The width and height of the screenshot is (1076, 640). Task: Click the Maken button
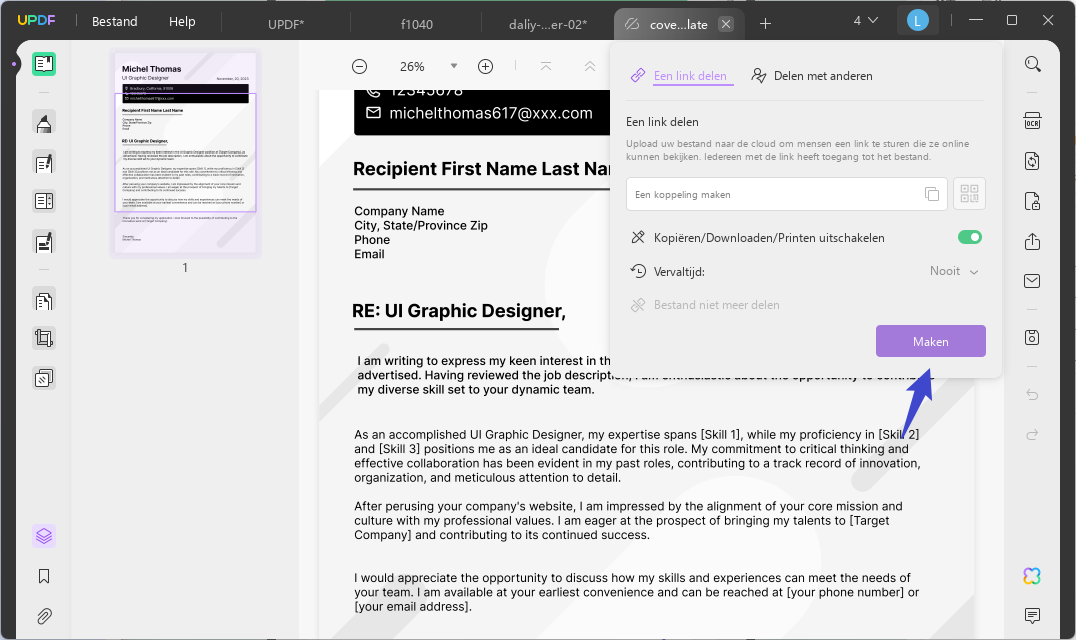click(931, 341)
